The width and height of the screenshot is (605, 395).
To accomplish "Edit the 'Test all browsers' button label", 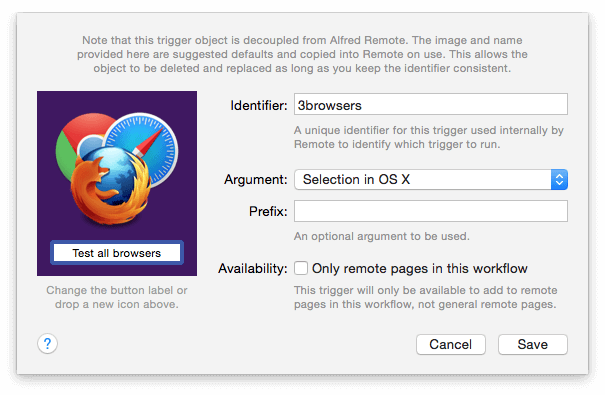I will [x=117, y=253].
